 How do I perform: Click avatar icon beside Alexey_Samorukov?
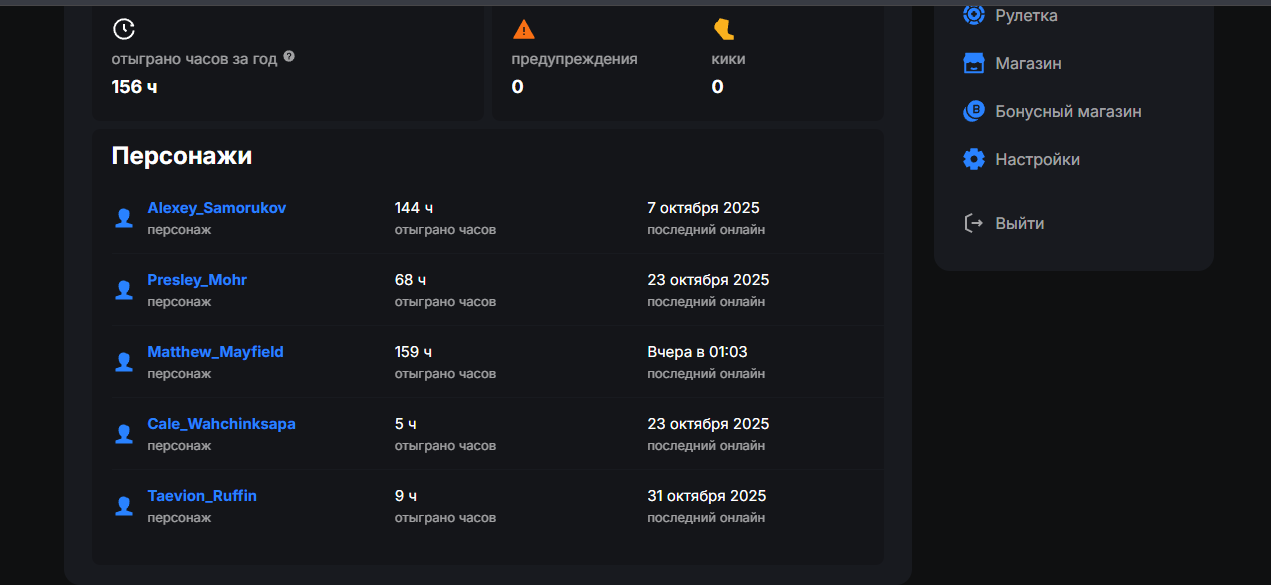124,218
